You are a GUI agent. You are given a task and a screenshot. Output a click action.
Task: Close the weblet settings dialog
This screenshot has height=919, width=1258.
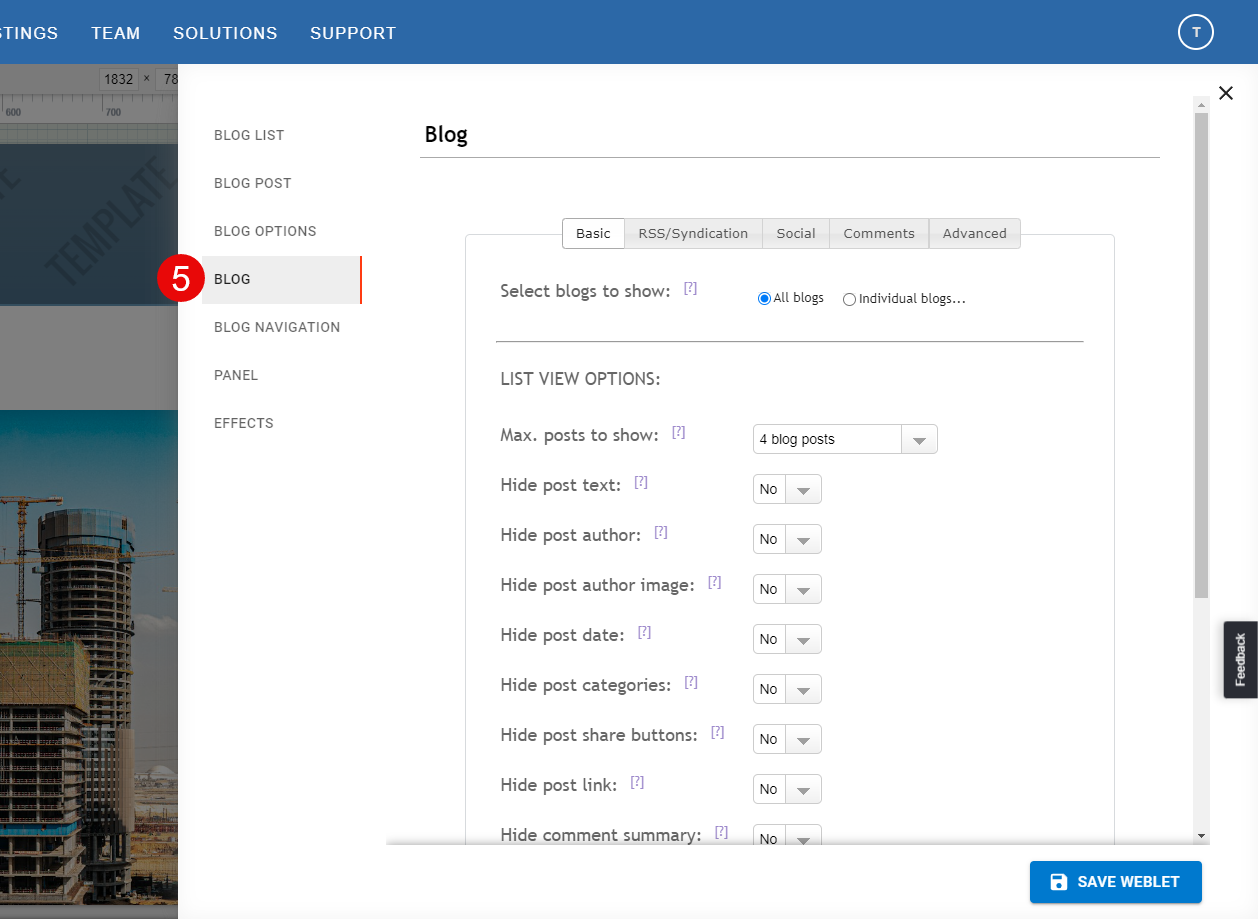pyautogui.click(x=1226, y=93)
